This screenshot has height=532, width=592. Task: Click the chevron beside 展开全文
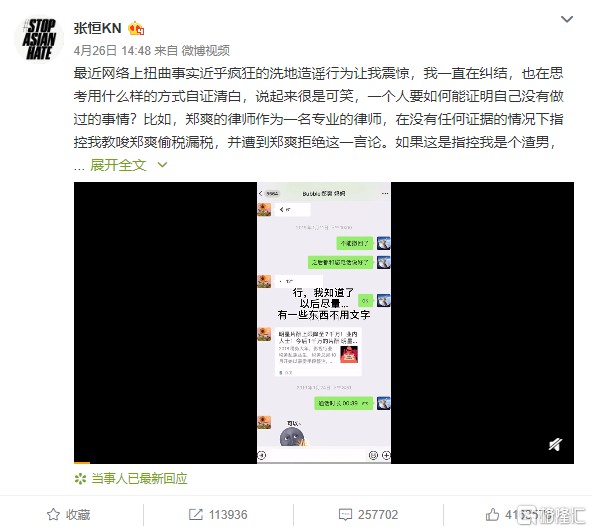click(162, 165)
